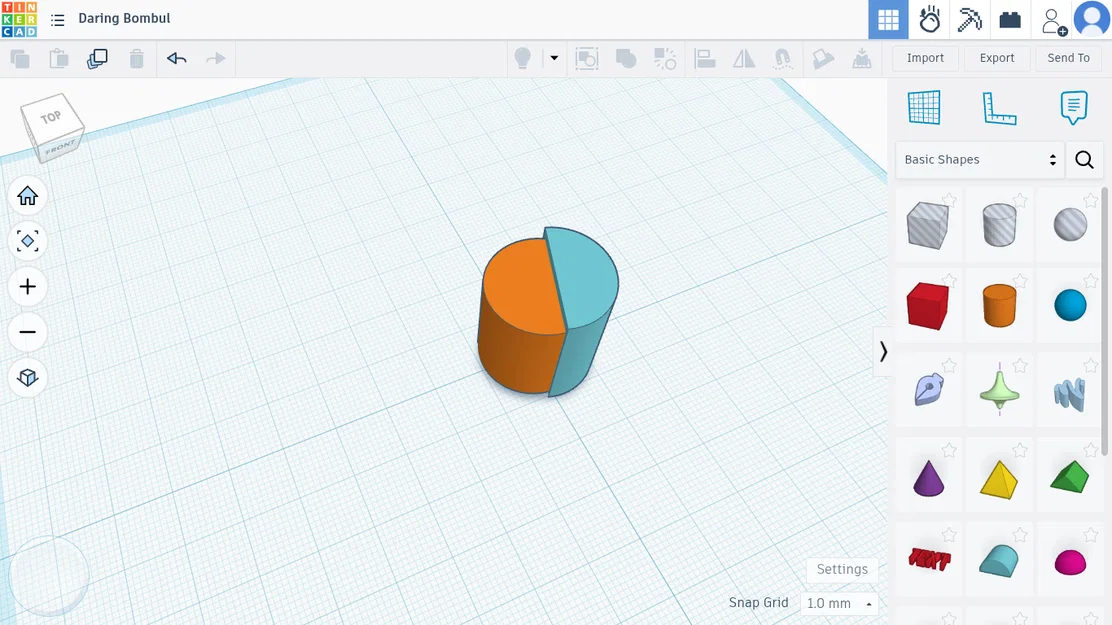The width and height of the screenshot is (1112, 625).
Task: Click the Paste toolbar icon
Action: (x=59, y=59)
